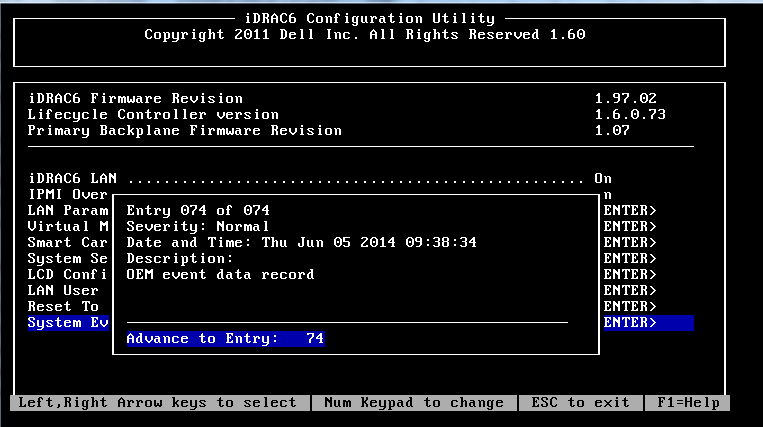Click the Date and Time line

[302, 243]
